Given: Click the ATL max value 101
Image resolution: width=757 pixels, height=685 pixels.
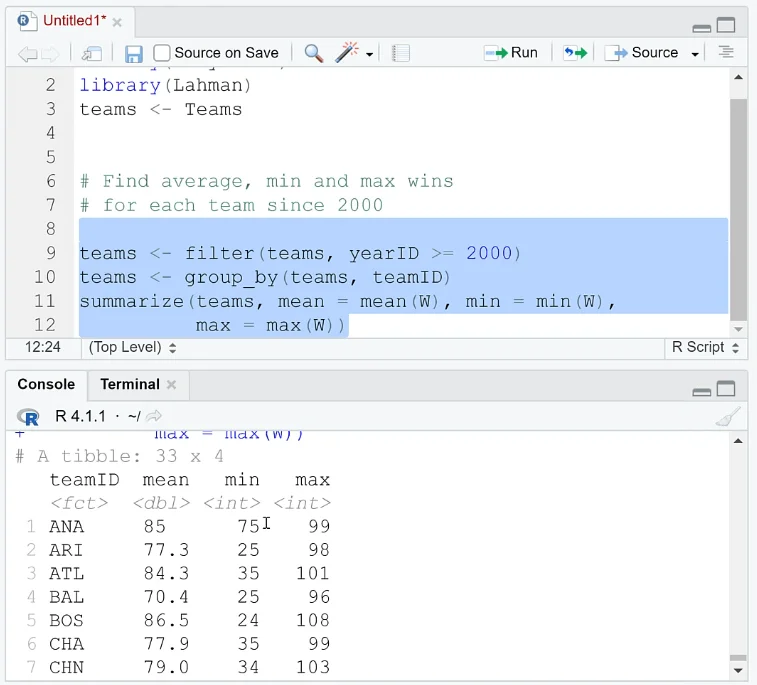Looking at the screenshot, I should click(x=313, y=573).
